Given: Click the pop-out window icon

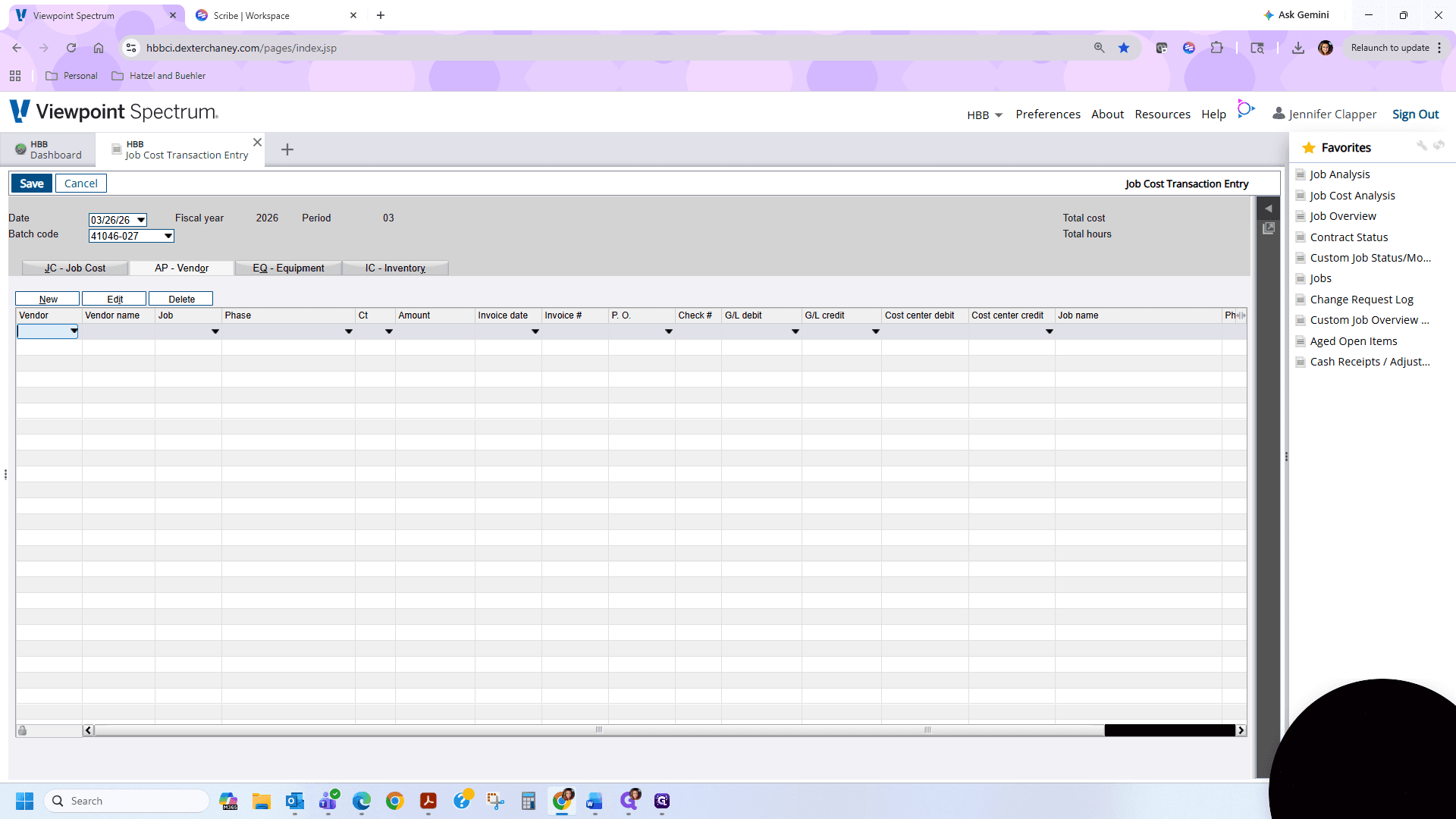Looking at the screenshot, I should click(1269, 228).
